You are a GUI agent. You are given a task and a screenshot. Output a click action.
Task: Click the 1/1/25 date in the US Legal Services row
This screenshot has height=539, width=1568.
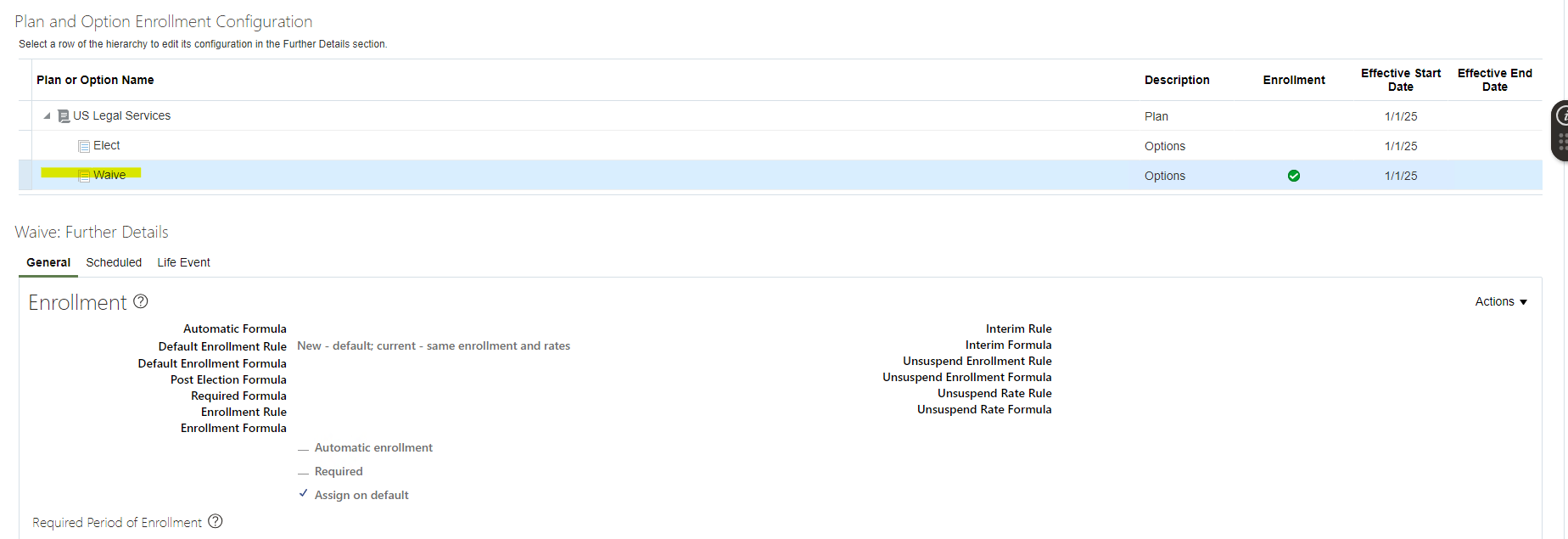pos(1401,116)
